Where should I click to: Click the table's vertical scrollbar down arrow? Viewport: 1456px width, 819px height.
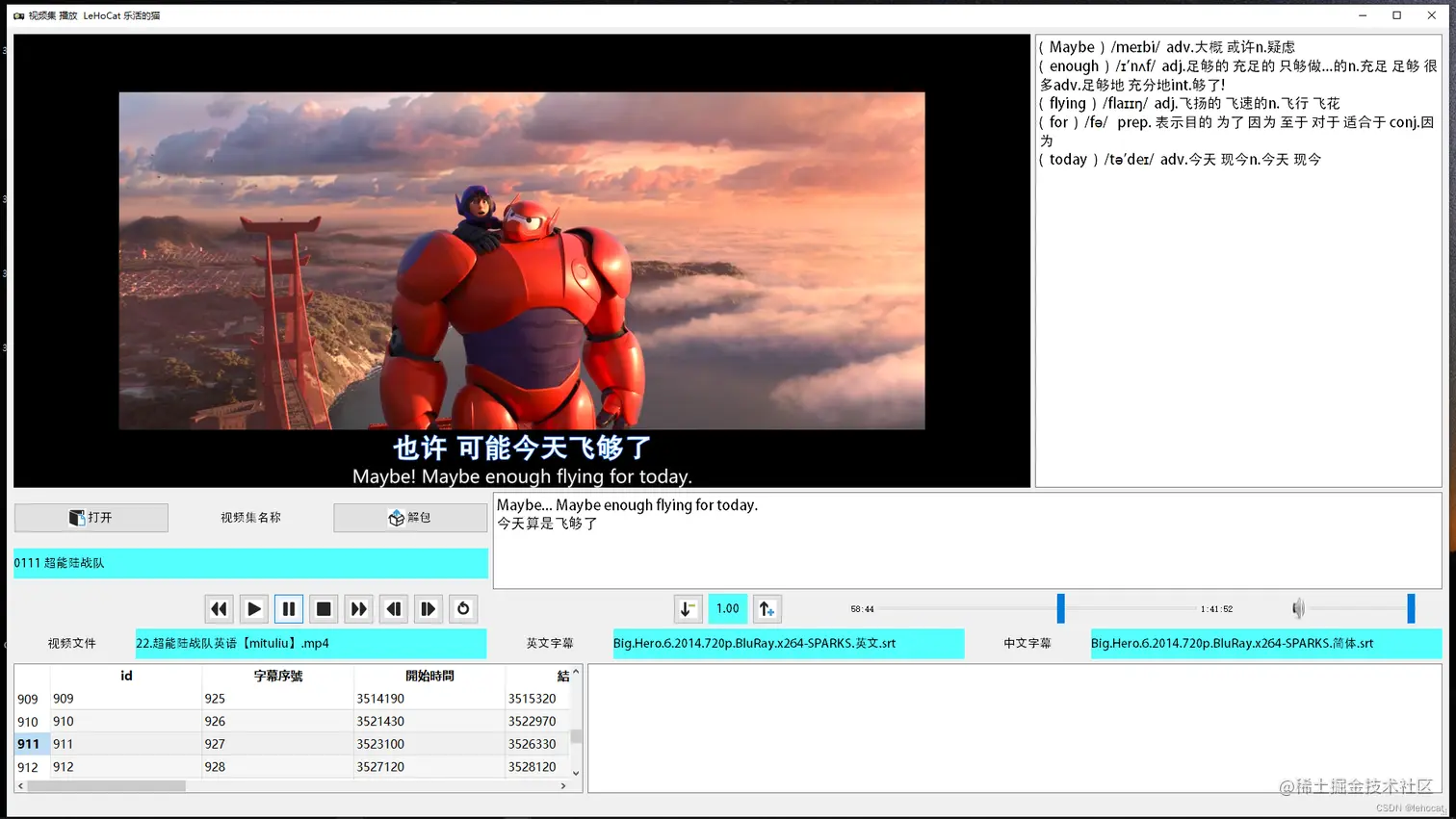coord(576,773)
